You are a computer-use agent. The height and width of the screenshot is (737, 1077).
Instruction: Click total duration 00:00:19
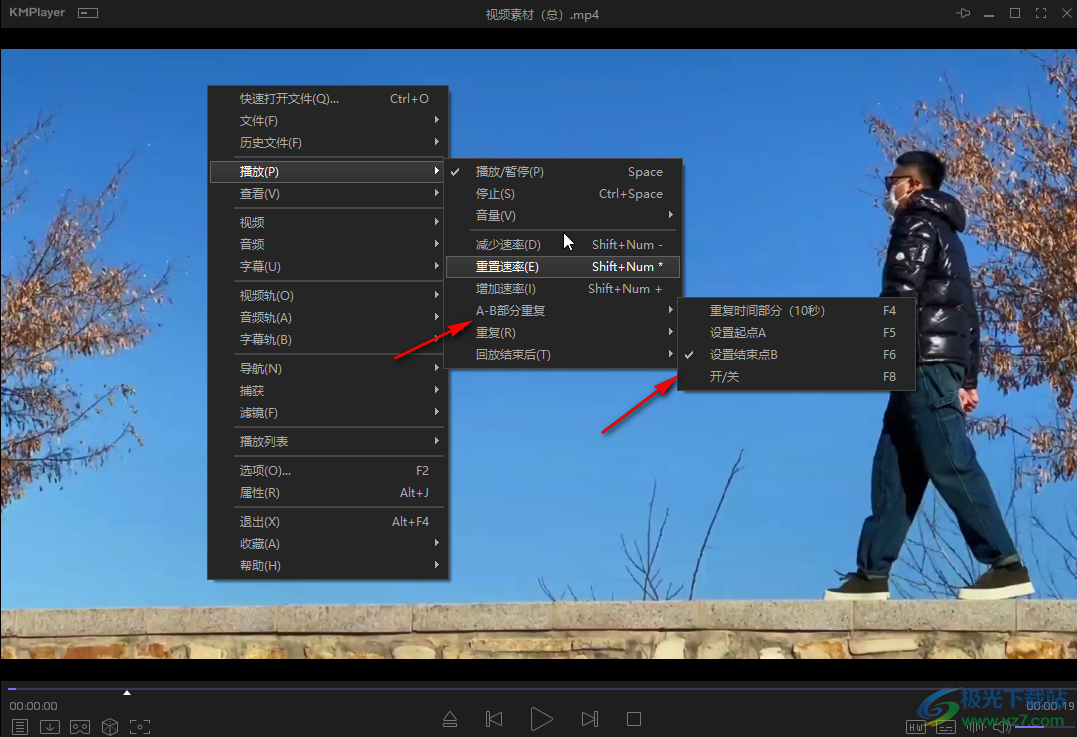coord(1050,706)
